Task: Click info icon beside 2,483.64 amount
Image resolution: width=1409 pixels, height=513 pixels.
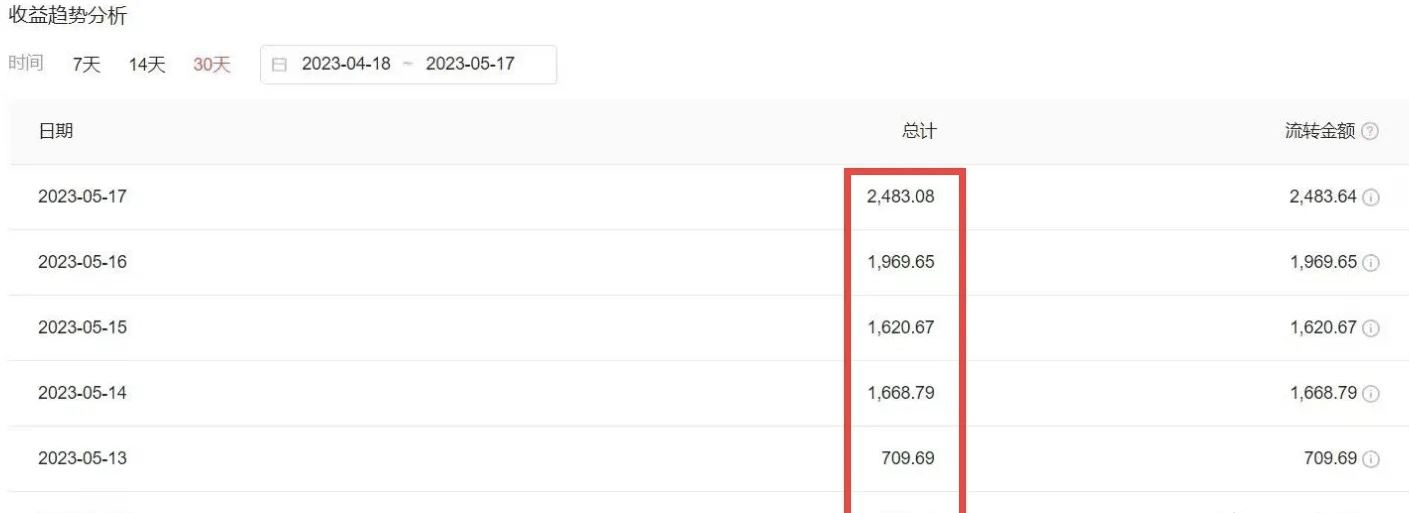Action: 1371,198
